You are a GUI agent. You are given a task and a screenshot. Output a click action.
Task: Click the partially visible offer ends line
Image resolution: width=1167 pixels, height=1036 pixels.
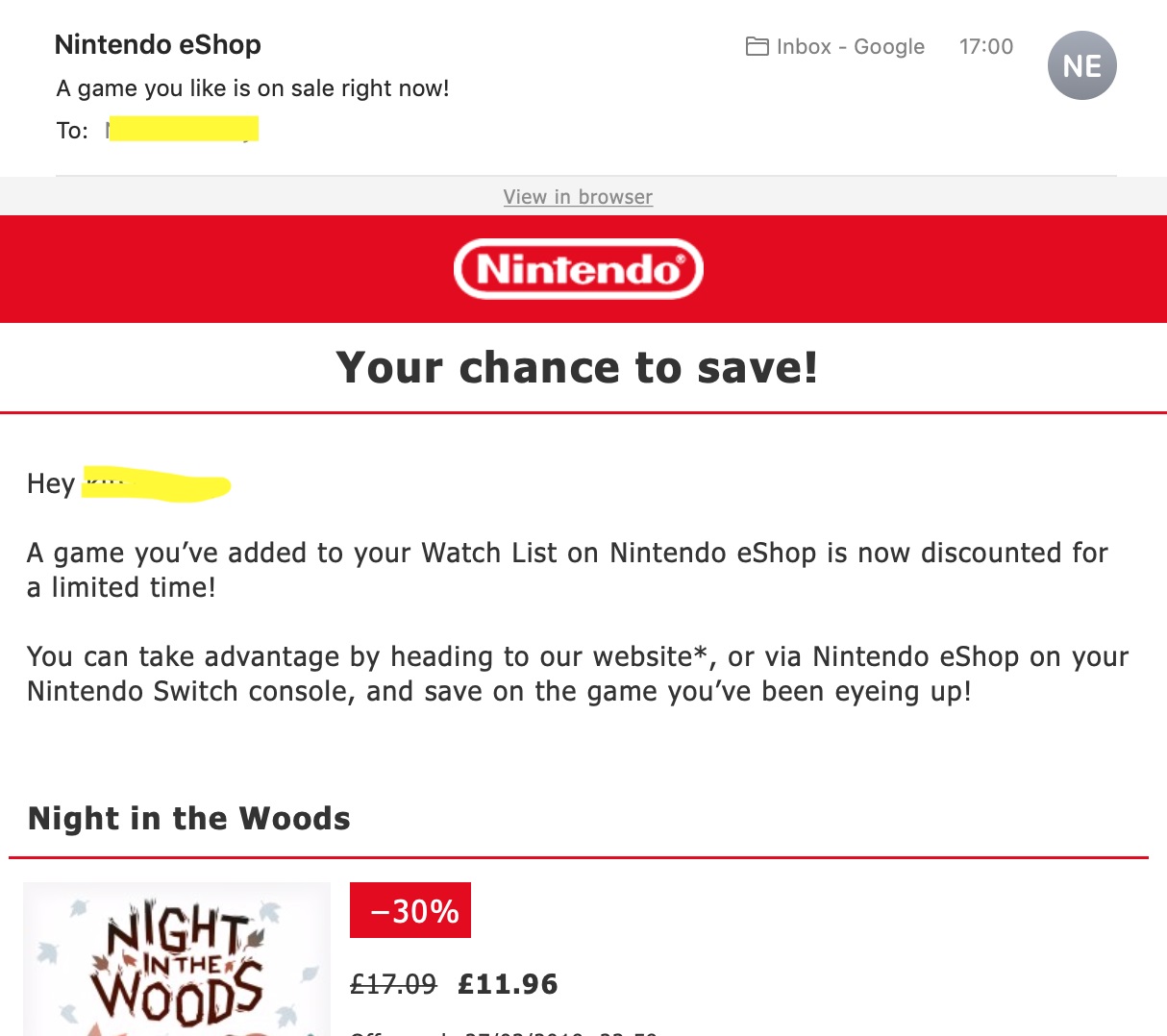(x=504, y=1032)
